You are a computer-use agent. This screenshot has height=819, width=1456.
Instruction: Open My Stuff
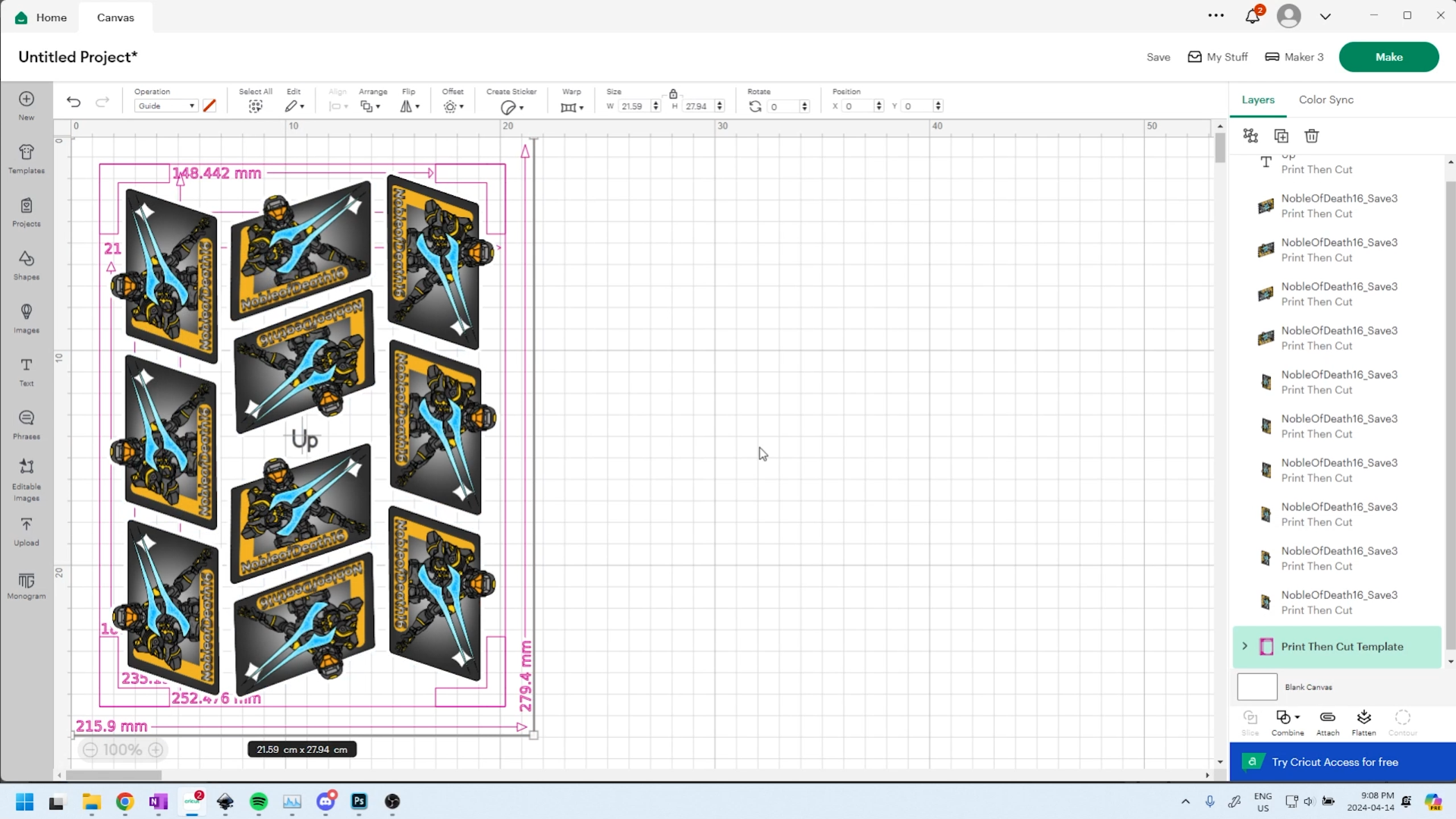(1218, 57)
